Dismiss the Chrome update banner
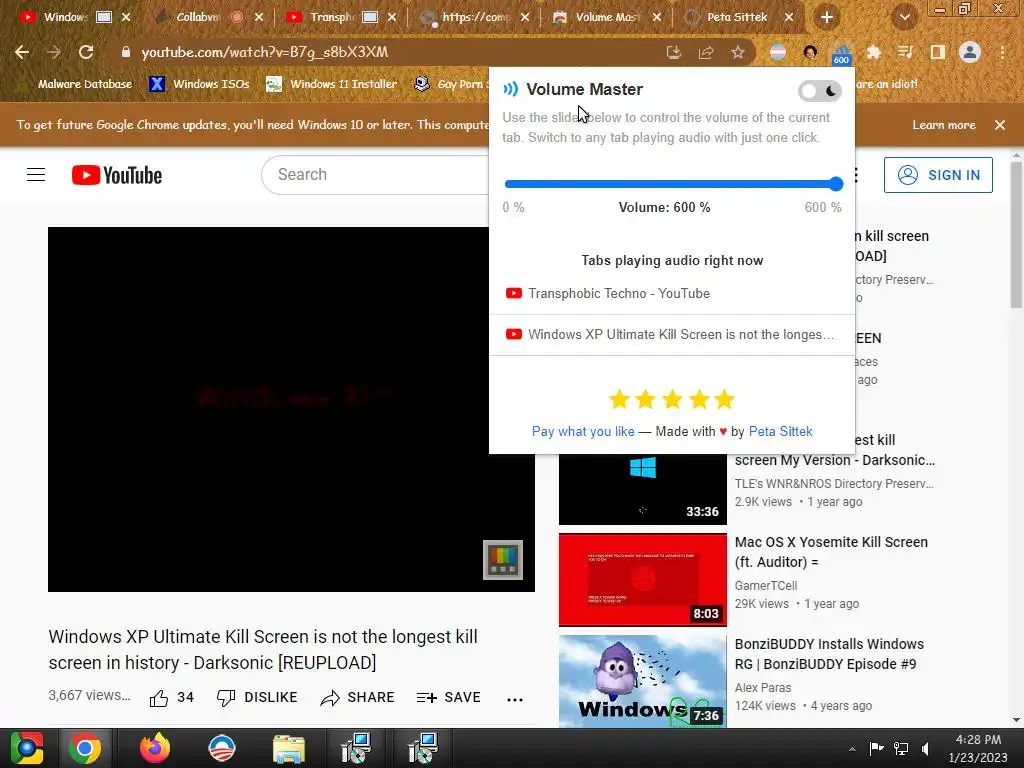 (1000, 125)
